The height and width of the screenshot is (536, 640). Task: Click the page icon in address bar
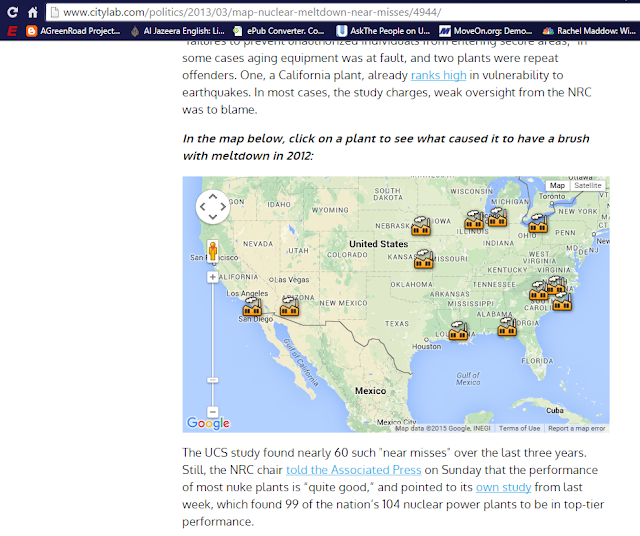coord(54,12)
